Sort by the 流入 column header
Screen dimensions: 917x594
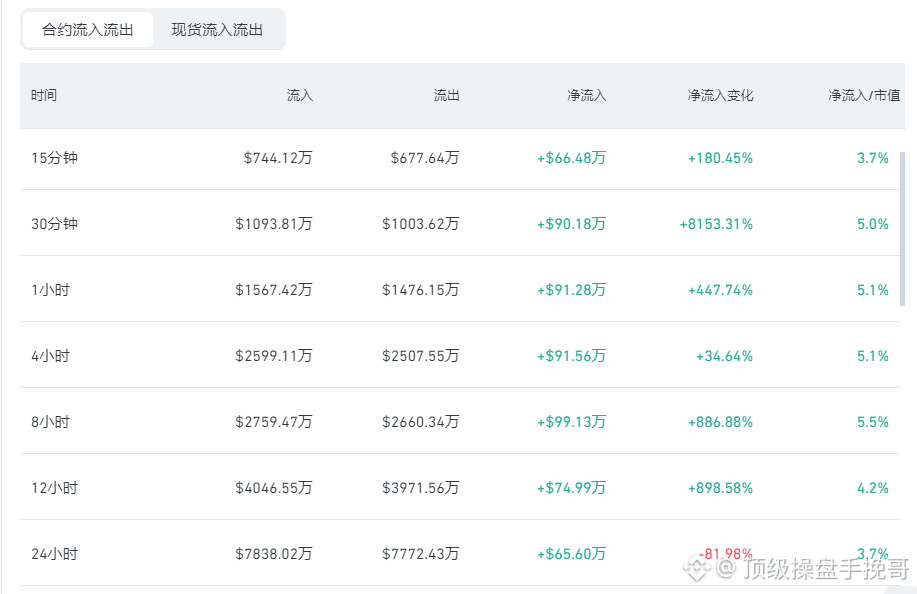[299, 95]
